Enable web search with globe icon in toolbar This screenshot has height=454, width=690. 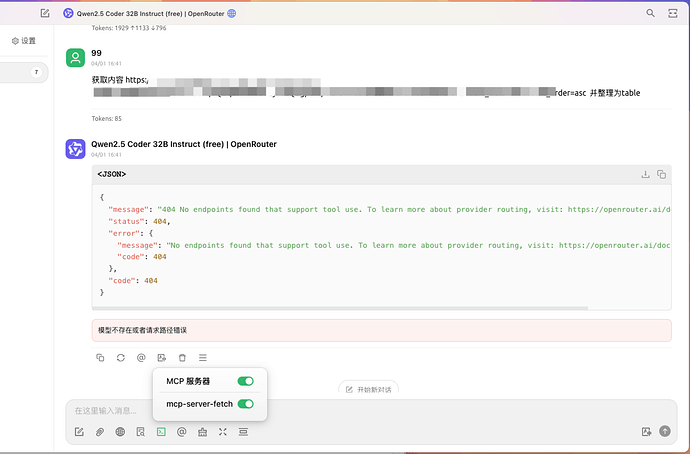[x=120, y=432]
